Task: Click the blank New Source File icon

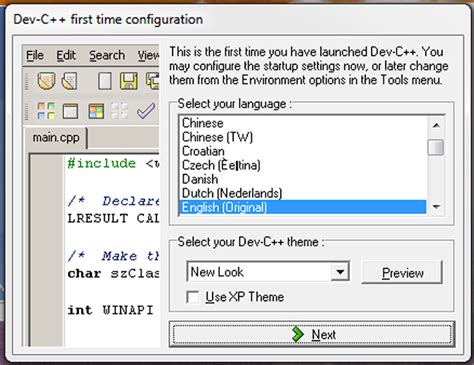Action: pos(105,81)
